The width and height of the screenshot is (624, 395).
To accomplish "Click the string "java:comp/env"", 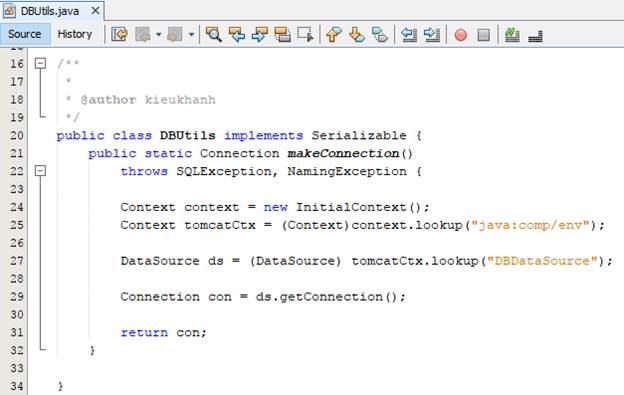I will point(530,225).
